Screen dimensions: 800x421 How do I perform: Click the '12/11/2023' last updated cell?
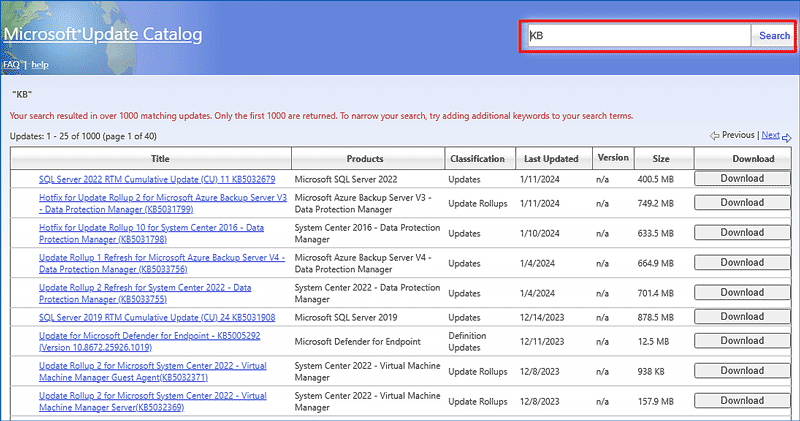[542, 342]
